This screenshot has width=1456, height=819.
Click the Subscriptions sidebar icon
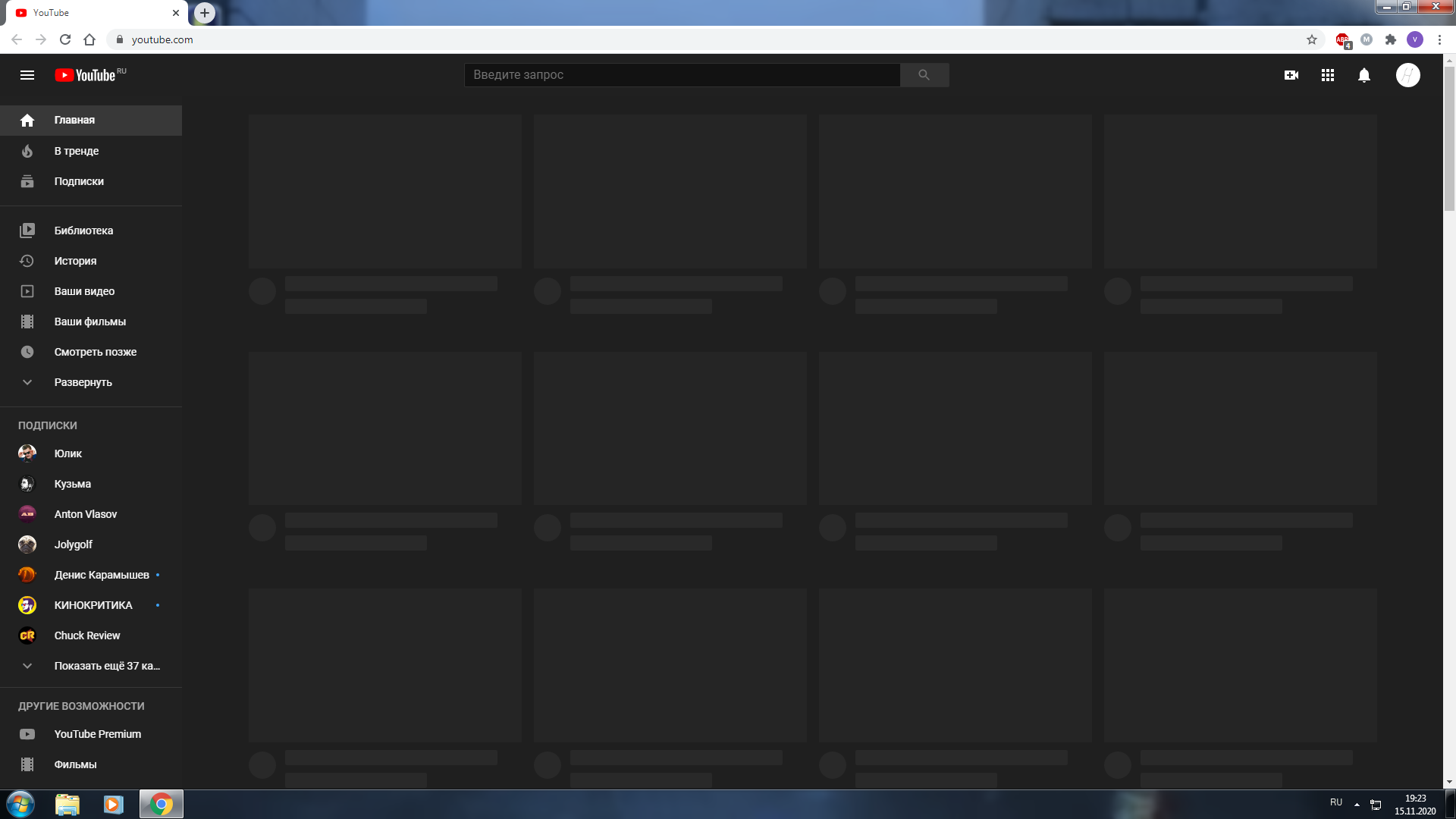26,181
